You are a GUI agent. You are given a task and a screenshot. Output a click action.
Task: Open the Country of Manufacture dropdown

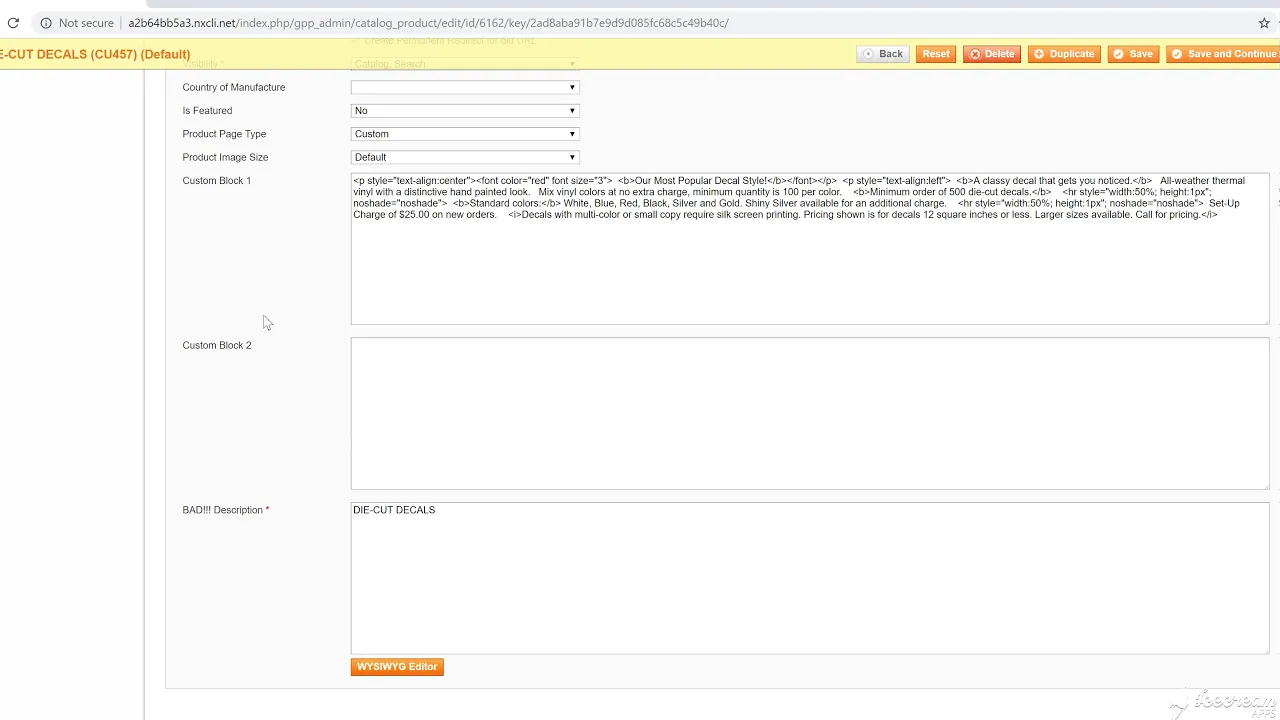pos(465,87)
